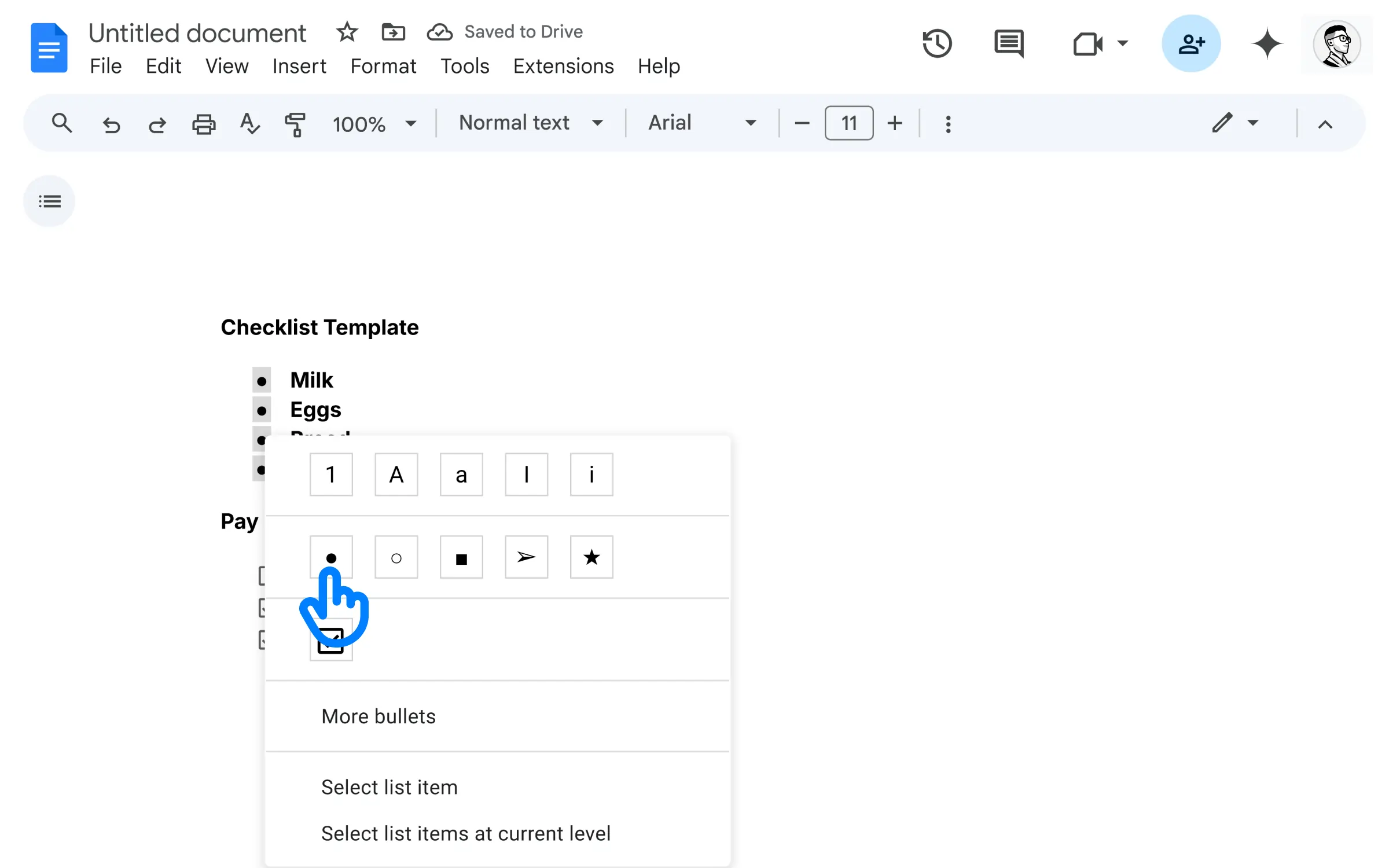Screen dimensions: 1389x868
Task: Select the arrow bullet style
Action: click(526, 557)
